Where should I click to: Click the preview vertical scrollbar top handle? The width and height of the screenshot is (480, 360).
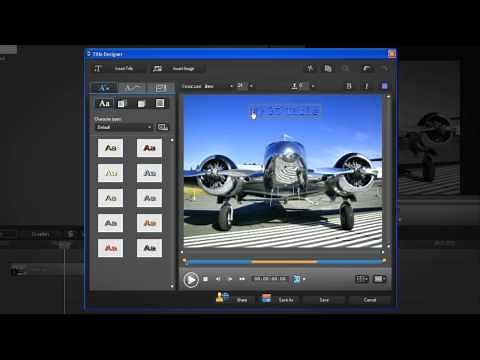[x=388, y=97]
